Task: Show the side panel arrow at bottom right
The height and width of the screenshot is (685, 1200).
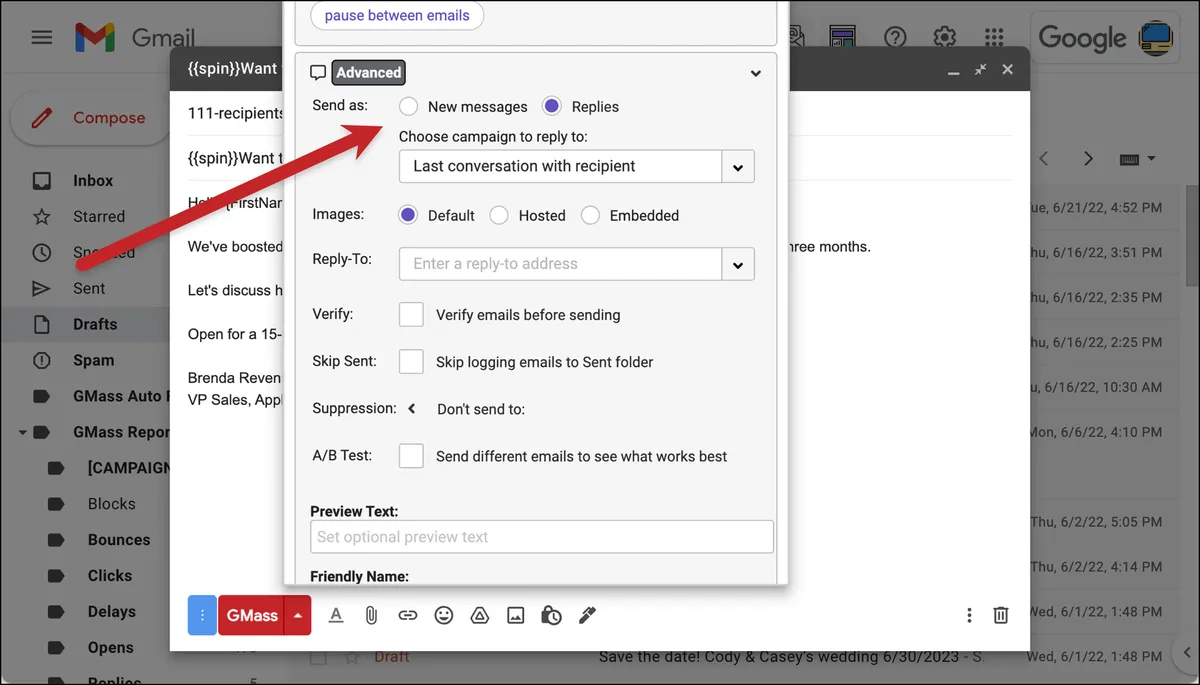Action: [x=1184, y=654]
